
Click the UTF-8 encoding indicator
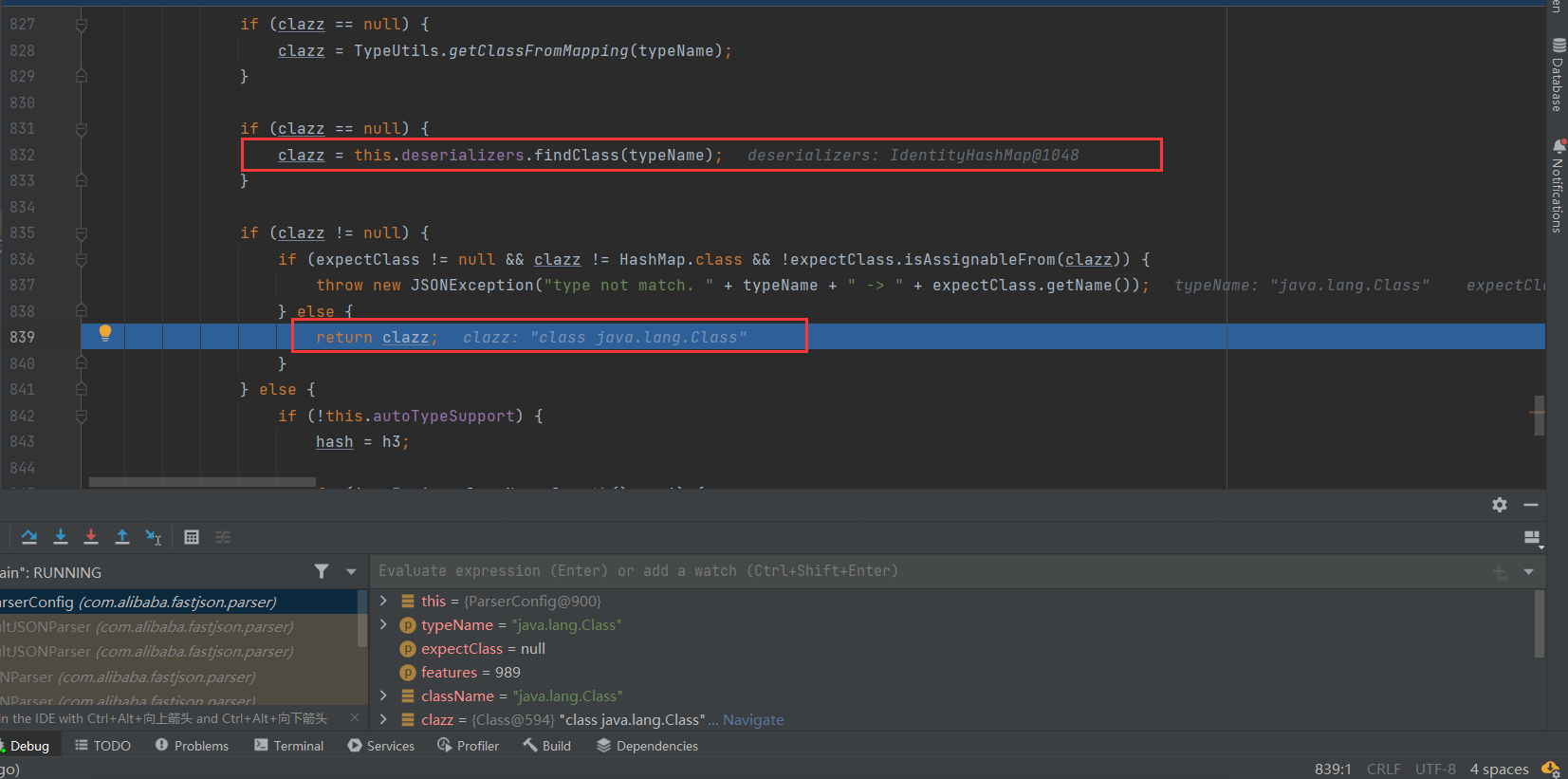(1435, 769)
